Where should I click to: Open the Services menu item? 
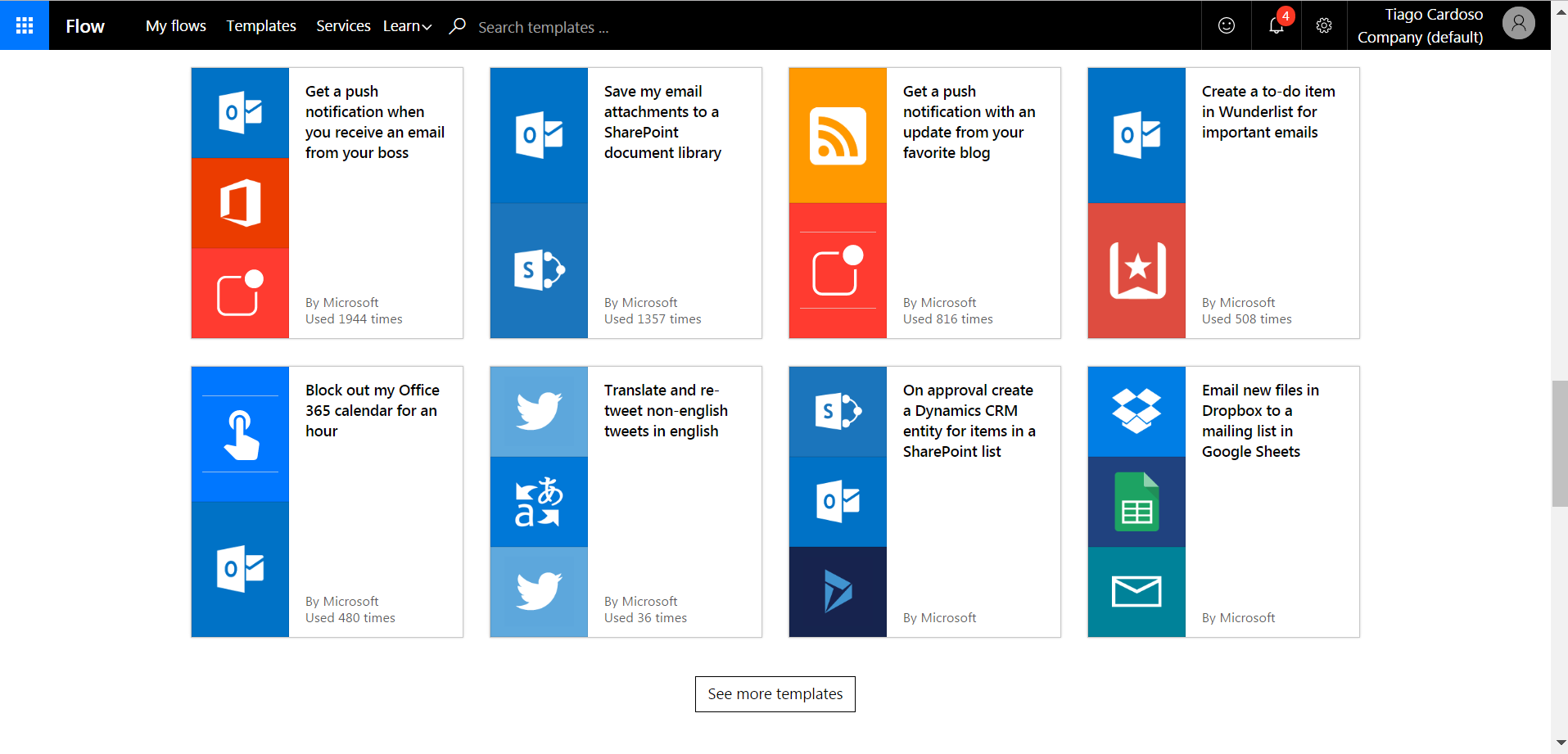343,26
